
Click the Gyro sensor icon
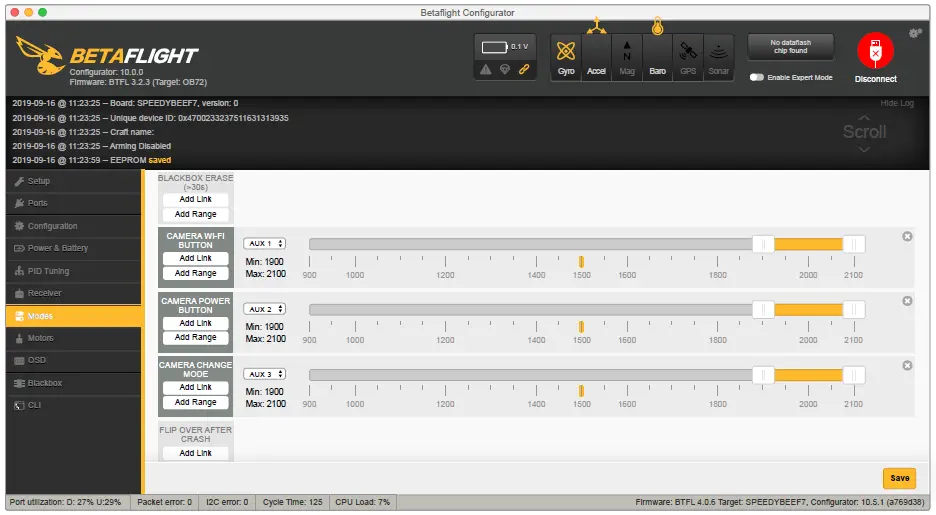coord(566,57)
